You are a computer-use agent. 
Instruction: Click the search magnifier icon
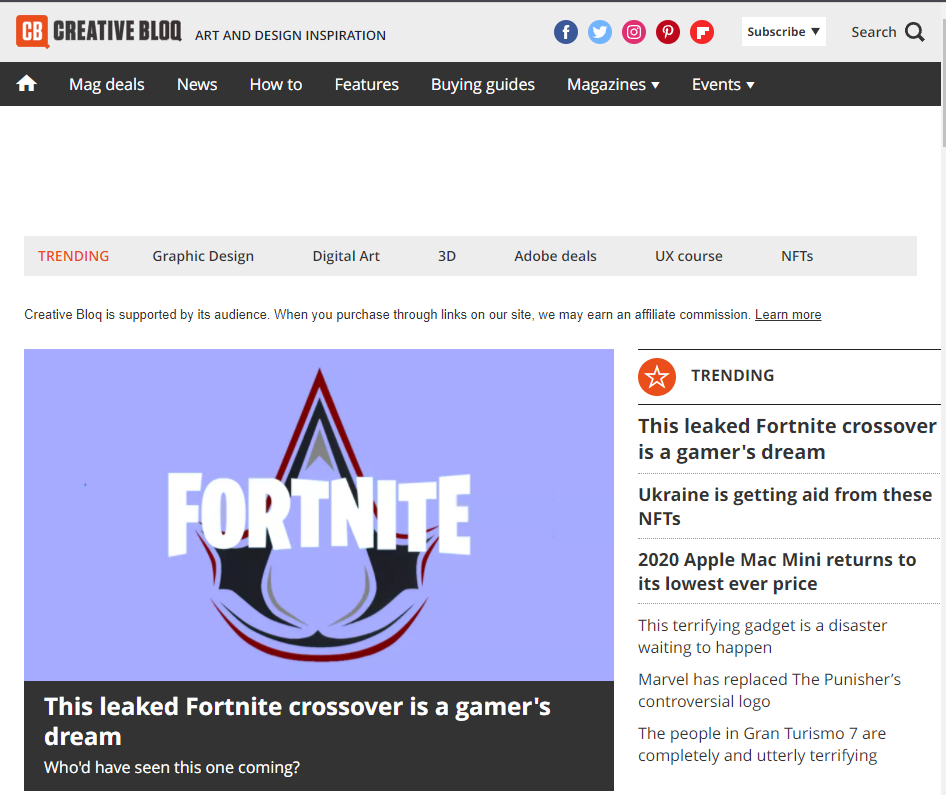915,32
